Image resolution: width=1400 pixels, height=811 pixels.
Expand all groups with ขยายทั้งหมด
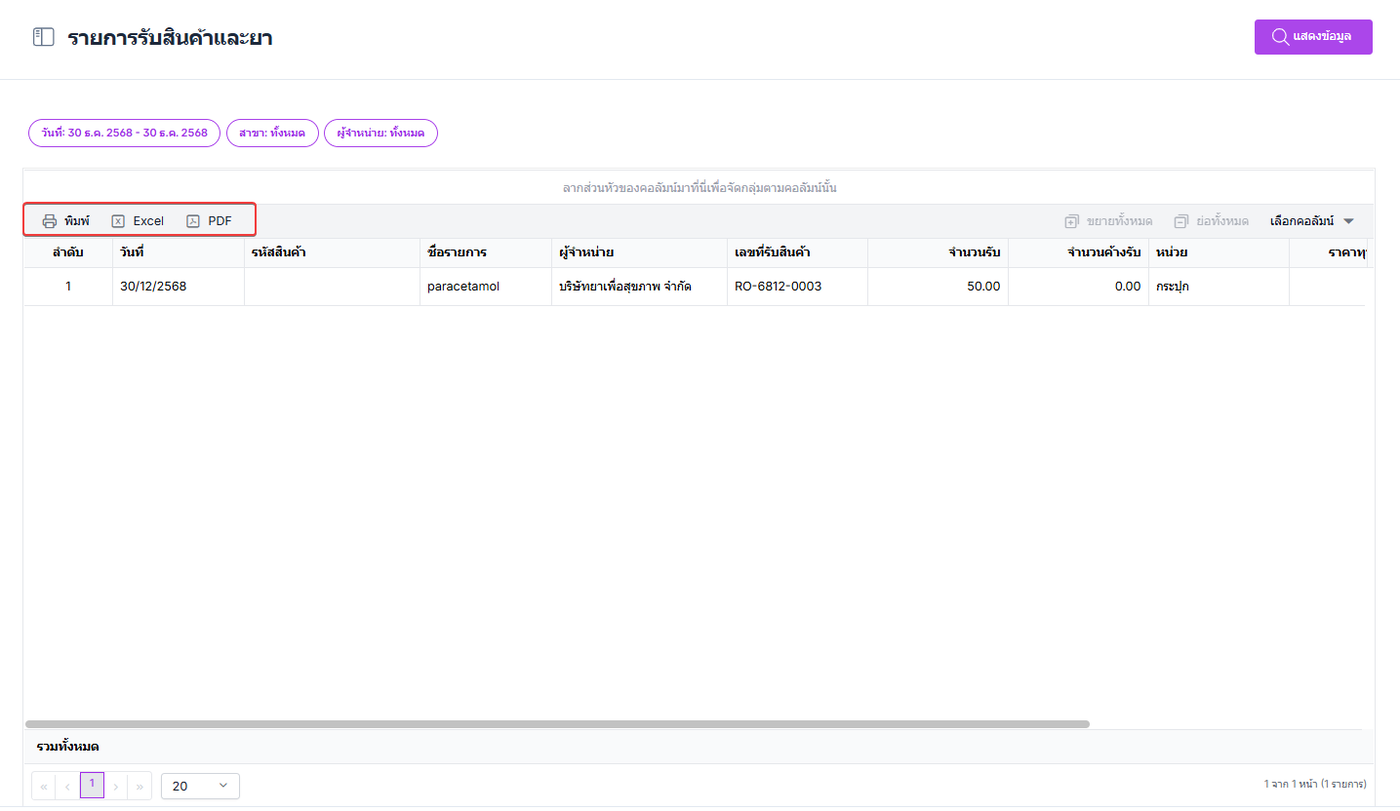[x=1108, y=221]
